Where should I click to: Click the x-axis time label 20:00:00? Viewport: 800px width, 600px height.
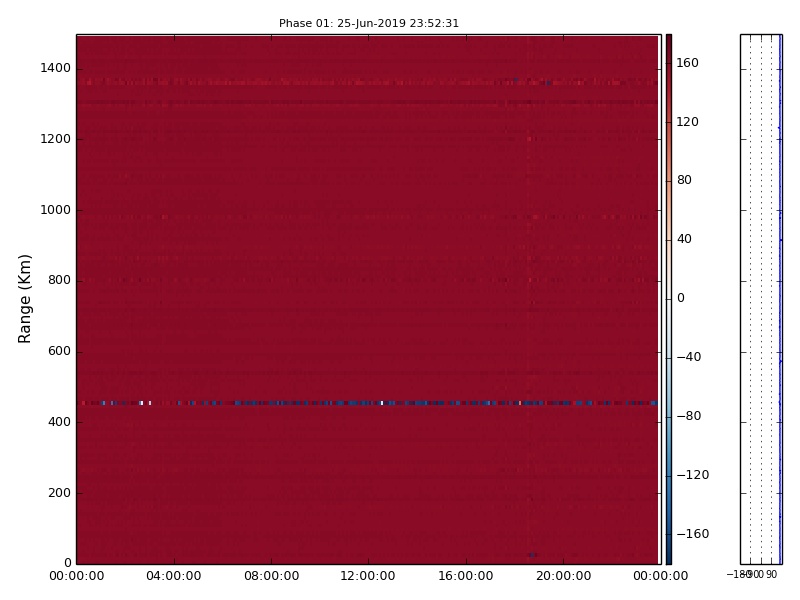coord(563,576)
